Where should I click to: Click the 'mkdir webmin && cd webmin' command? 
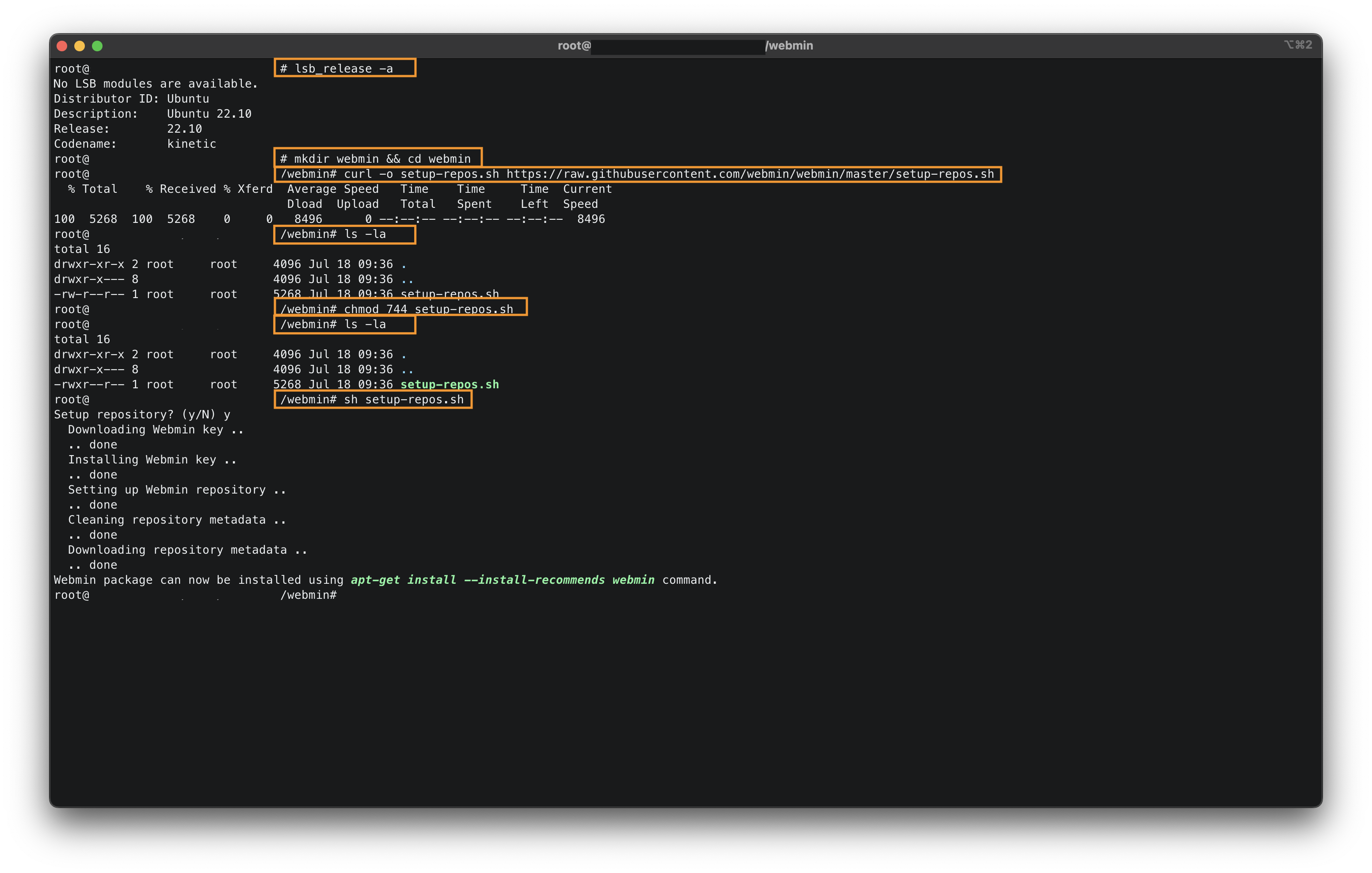pos(382,158)
